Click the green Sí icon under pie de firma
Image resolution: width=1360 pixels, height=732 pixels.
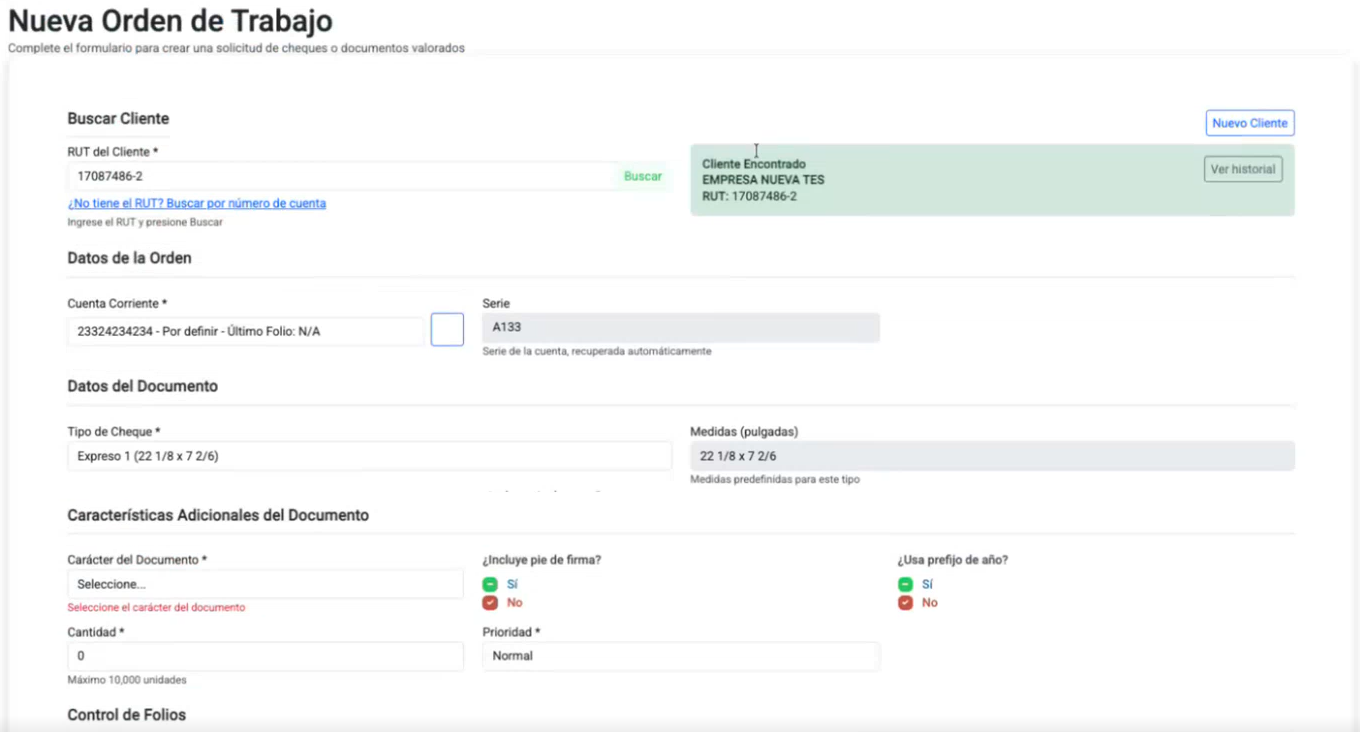tap(490, 584)
